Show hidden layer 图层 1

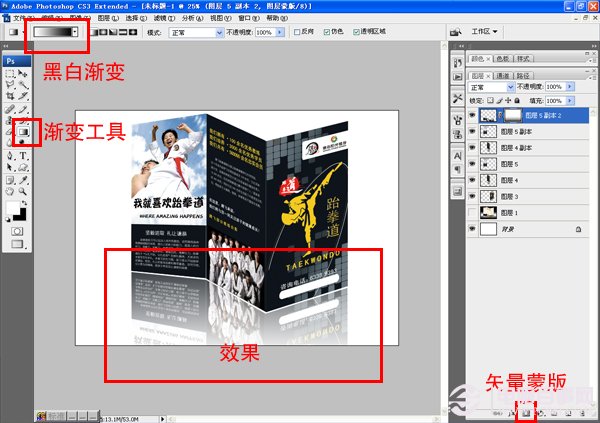(x=473, y=212)
